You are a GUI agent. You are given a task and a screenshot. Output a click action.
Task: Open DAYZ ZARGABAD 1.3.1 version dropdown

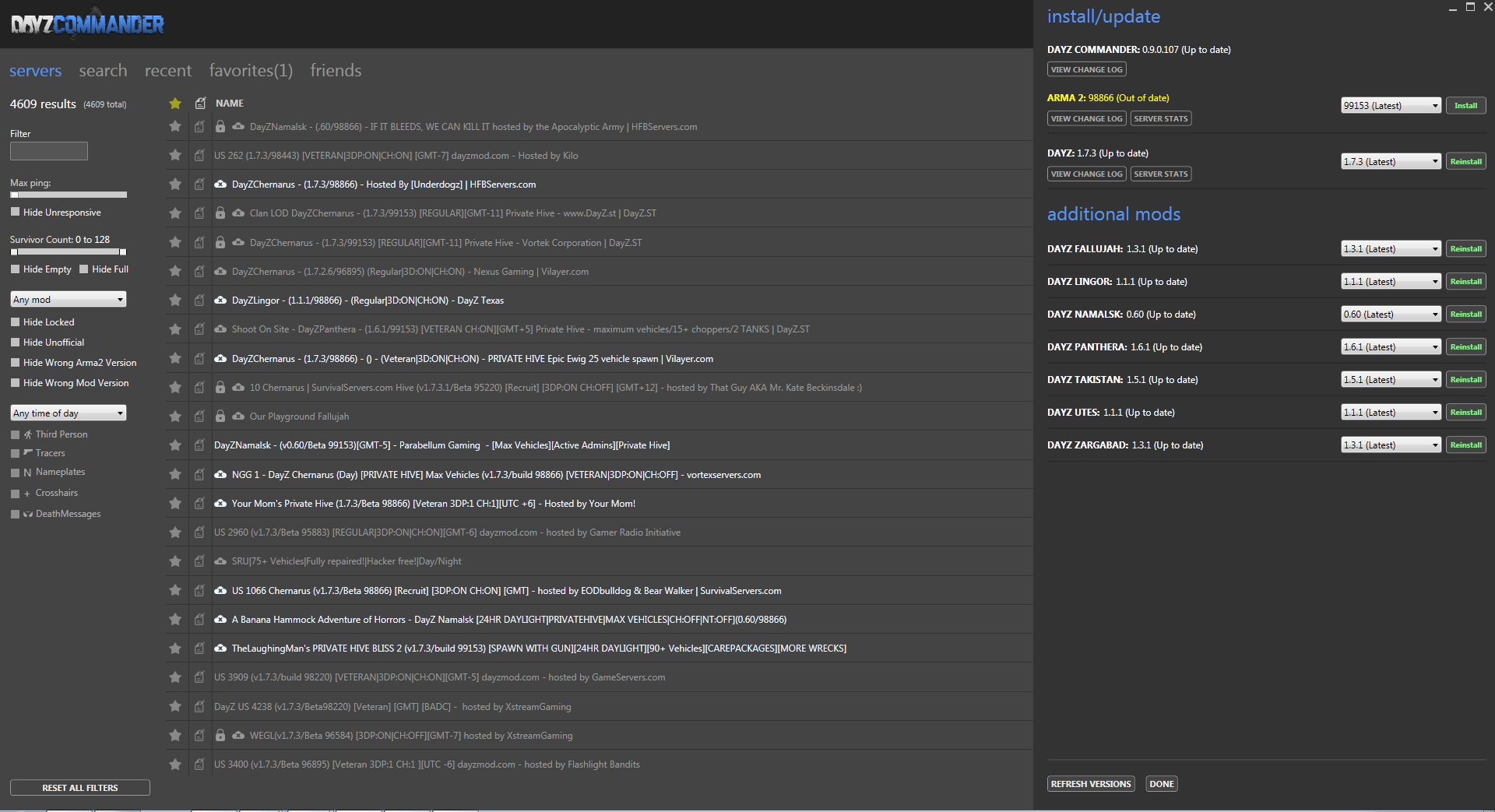(x=1391, y=445)
